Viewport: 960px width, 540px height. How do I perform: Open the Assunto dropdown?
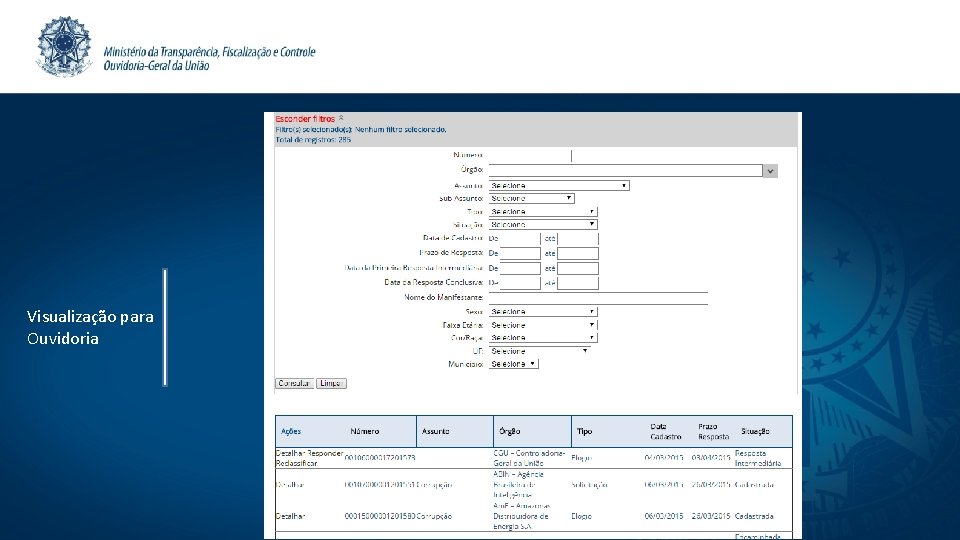pos(559,186)
